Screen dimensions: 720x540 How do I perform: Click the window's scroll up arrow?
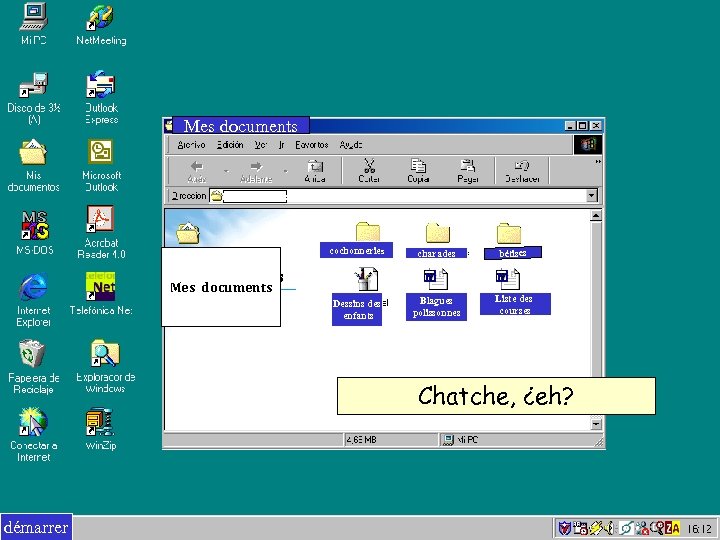pyautogui.click(x=596, y=215)
